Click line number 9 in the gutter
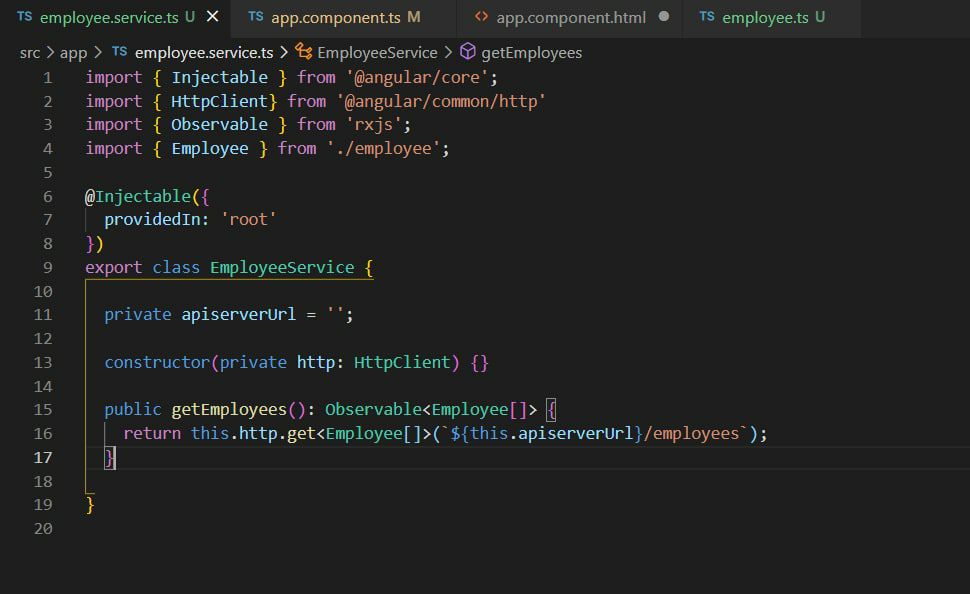This screenshot has height=594, width=970. pyautogui.click(x=48, y=268)
